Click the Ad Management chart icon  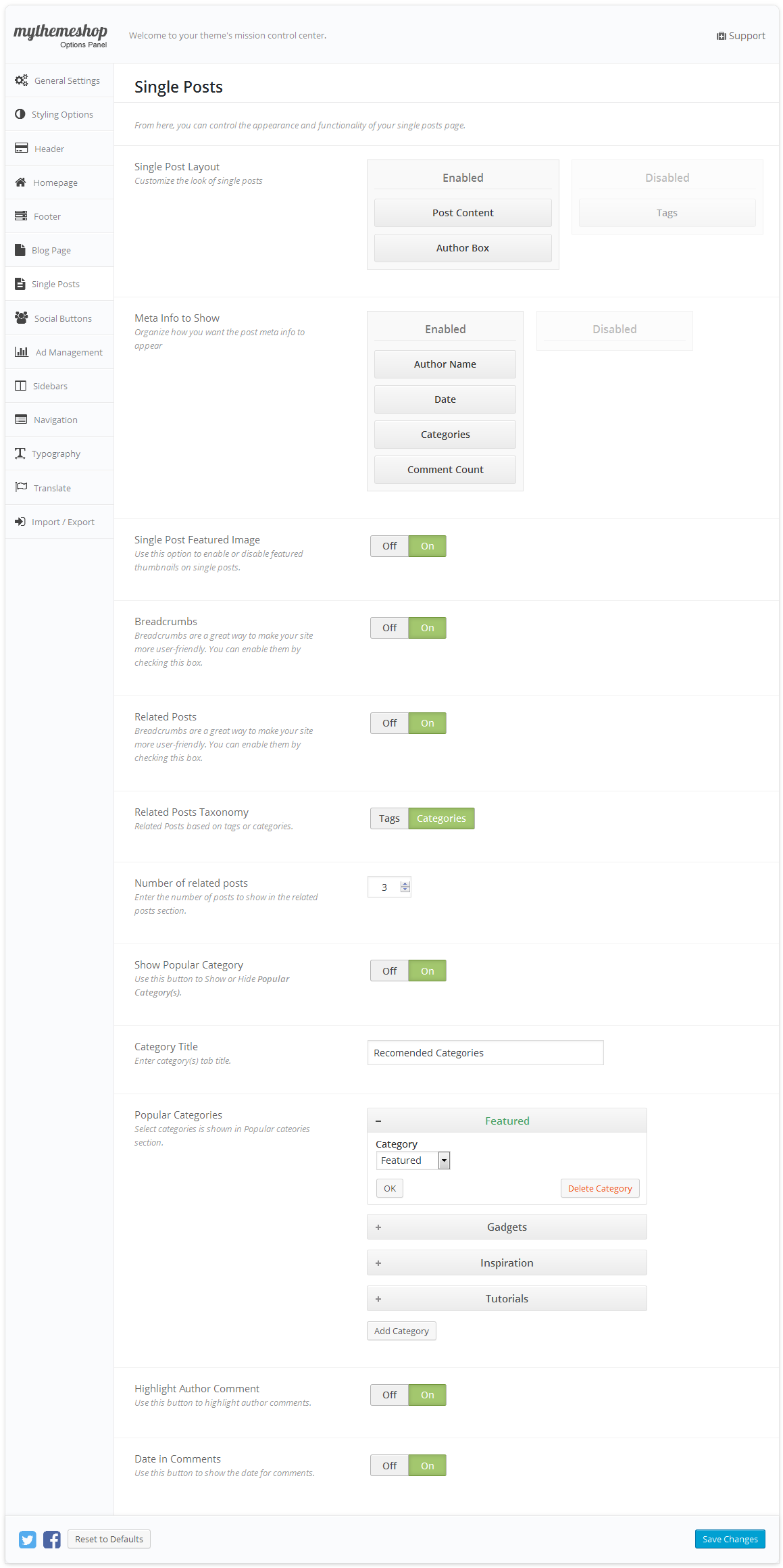coord(22,352)
